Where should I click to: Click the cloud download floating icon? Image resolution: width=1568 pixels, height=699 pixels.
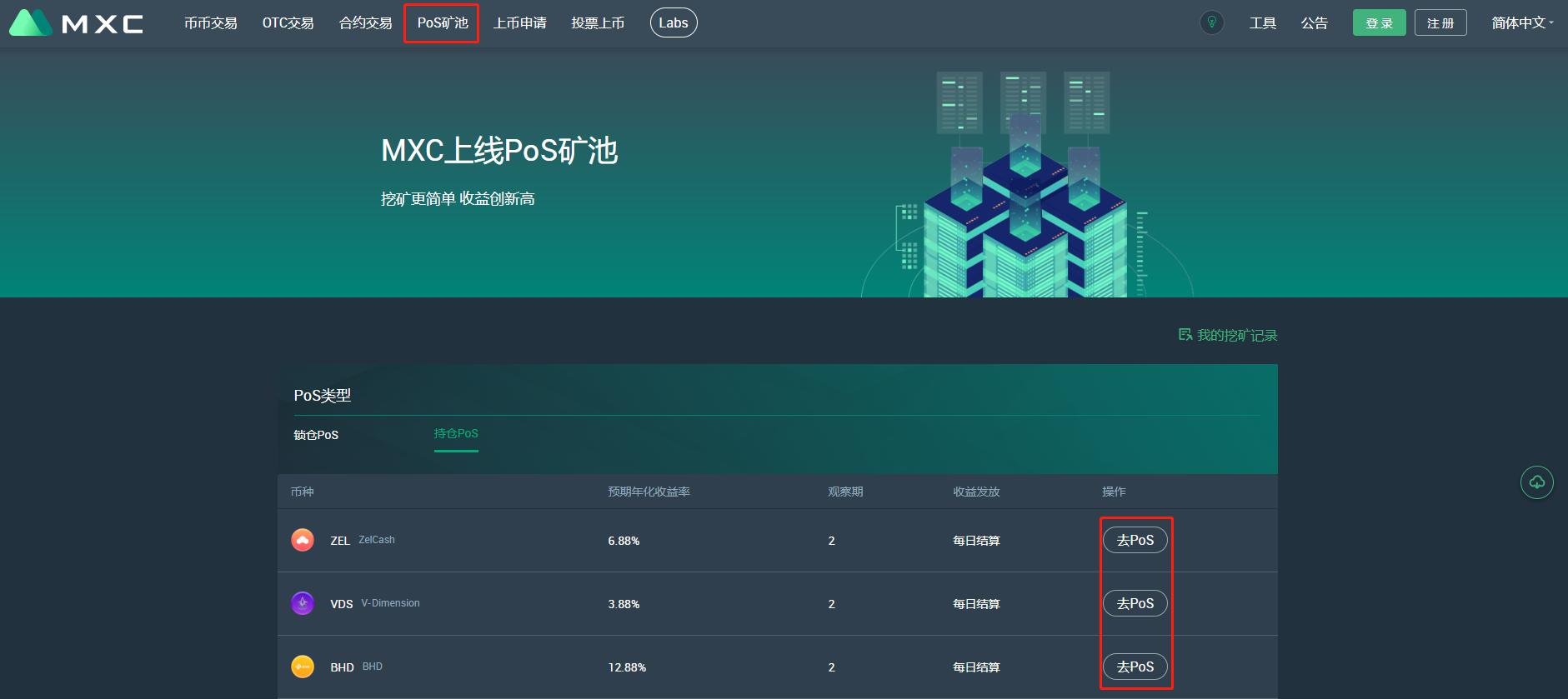point(1536,482)
